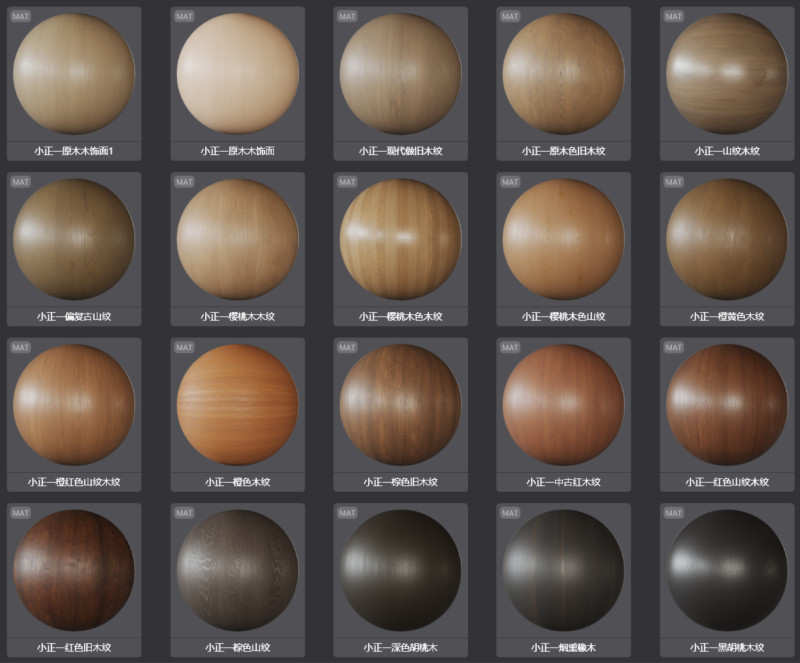Image resolution: width=800 pixels, height=663 pixels.
Task: Click the MAT tag on 小正—棕色山纹
Action: (x=184, y=512)
